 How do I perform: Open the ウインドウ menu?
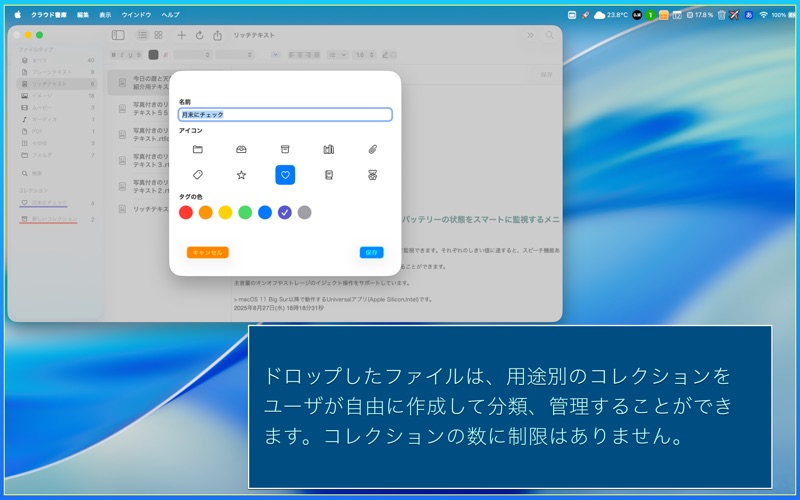click(136, 15)
